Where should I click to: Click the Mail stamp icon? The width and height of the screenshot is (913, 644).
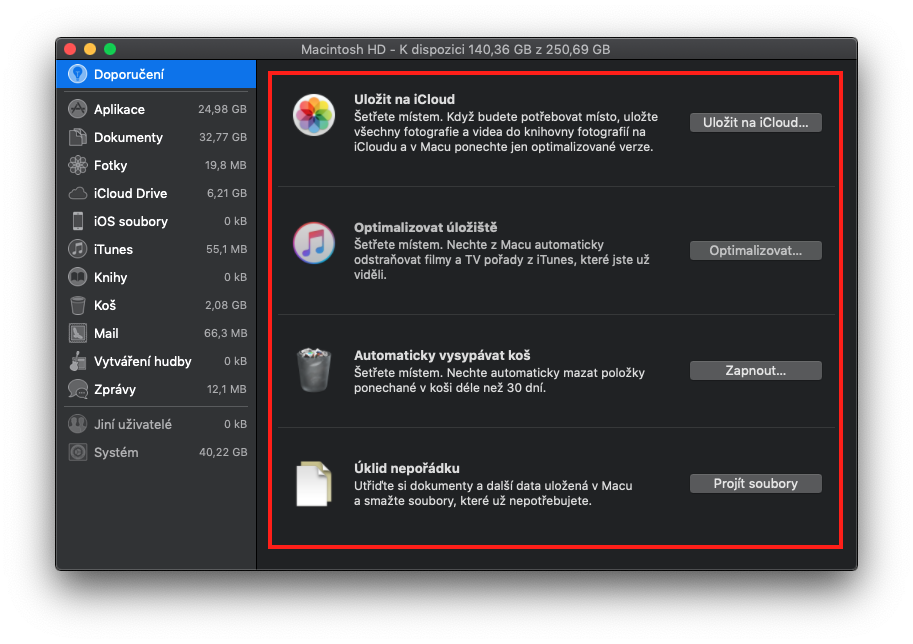[77, 333]
